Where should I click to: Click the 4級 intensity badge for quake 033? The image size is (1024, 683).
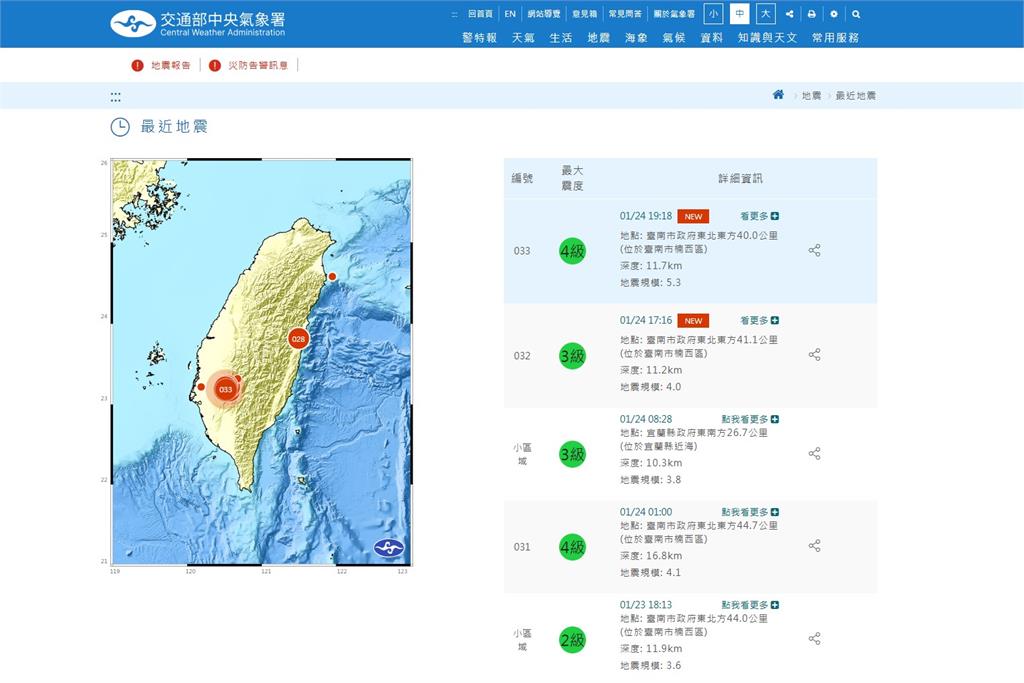point(573,251)
